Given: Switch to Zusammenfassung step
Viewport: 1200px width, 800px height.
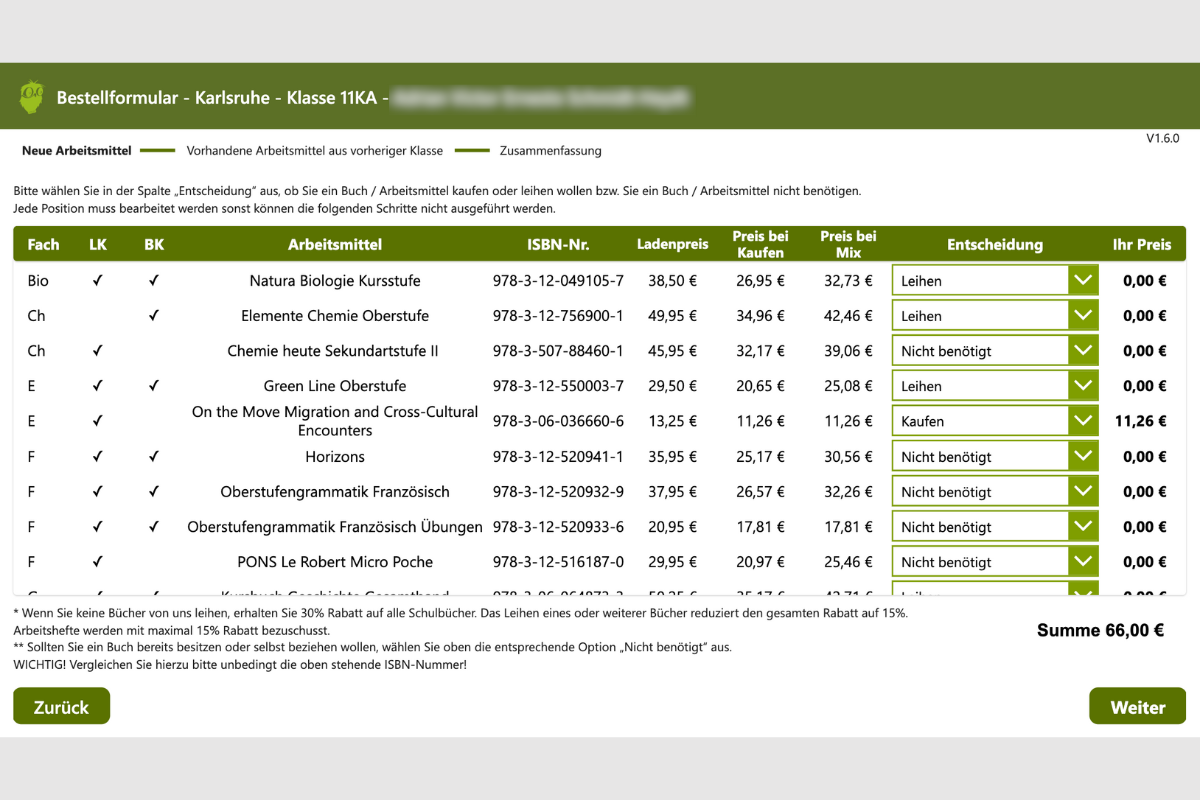Looking at the screenshot, I should point(550,151).
